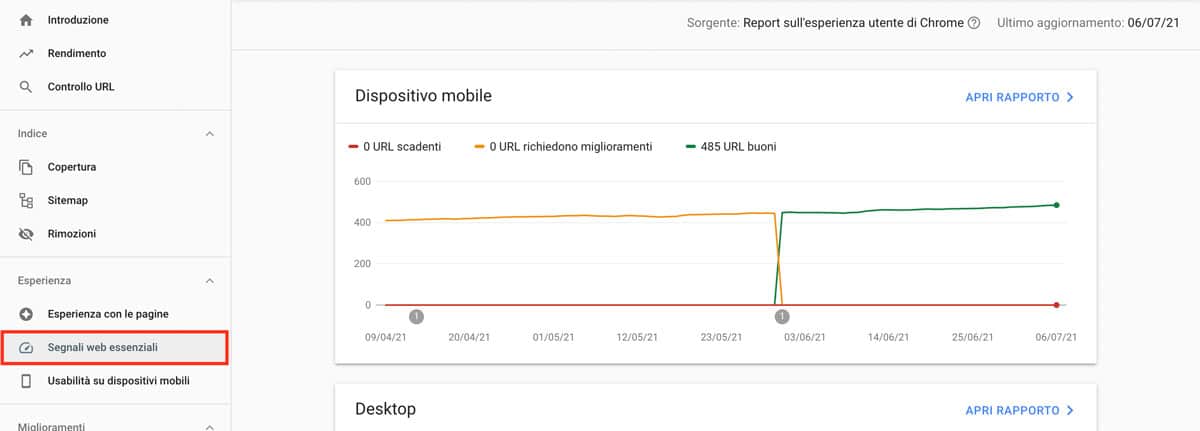1200x431 pixels.
Task: Click the mobile phone usability icon
Action: pyautogui.click(x=27, y=381)
